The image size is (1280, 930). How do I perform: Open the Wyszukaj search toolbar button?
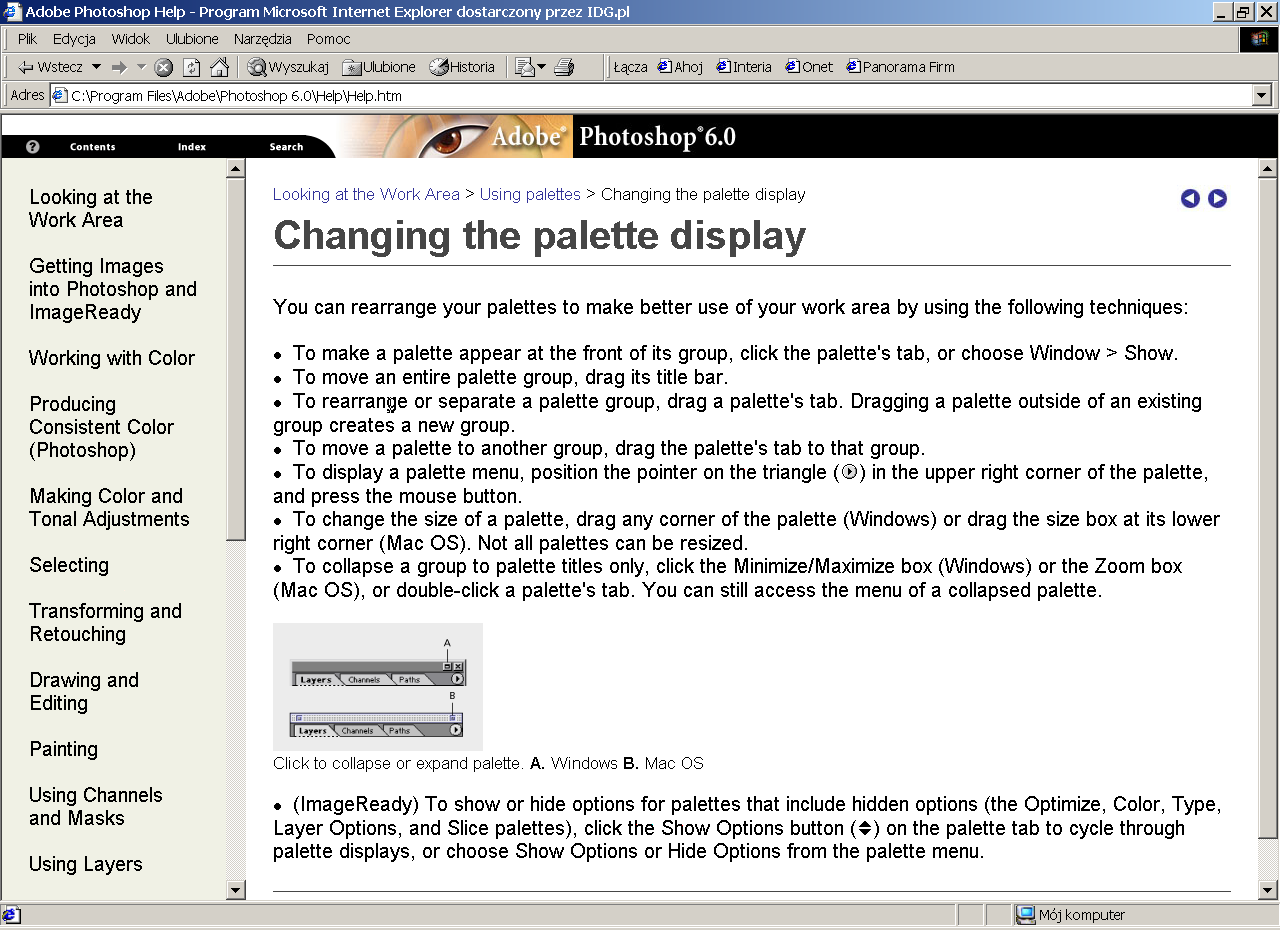(289, 67)
